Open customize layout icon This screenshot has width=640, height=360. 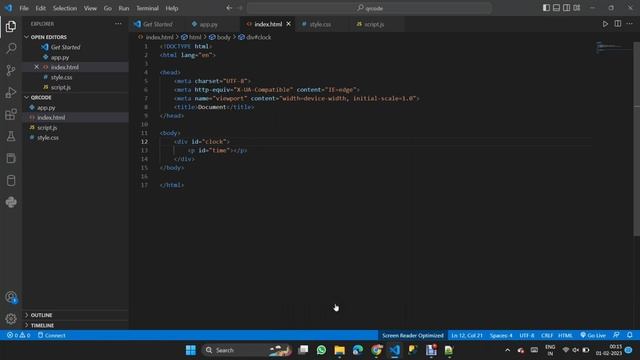[x=577, y=8]
